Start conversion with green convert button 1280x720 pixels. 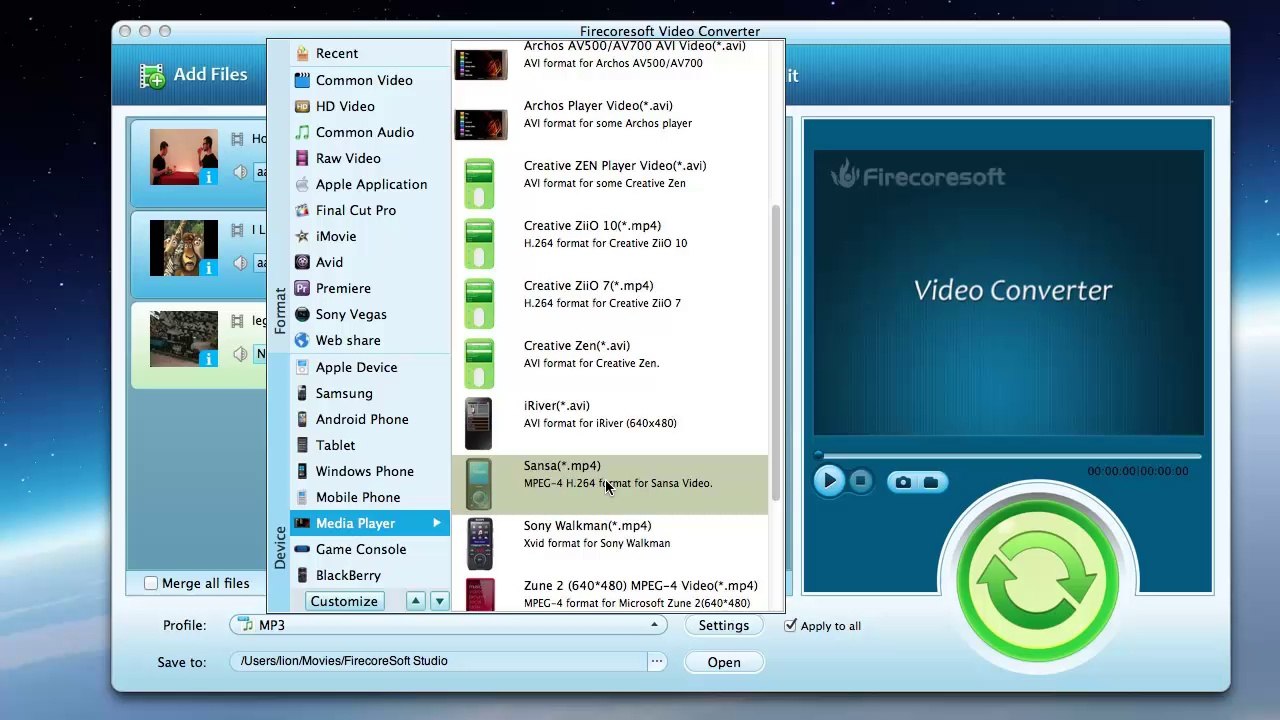point(1037,582)
